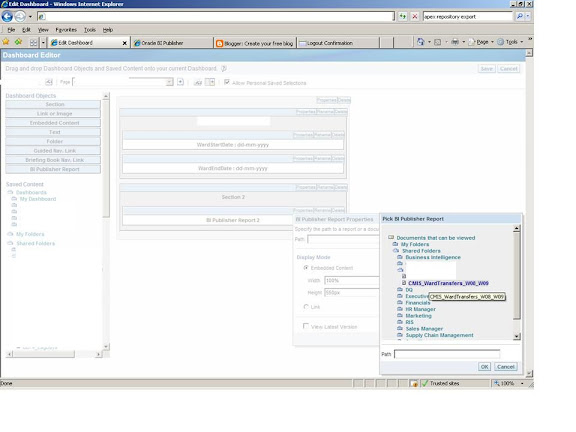This screenshot has width=576, height=432.
Task: Switch to the Oracle BI Publisher tab
Action: [172, 43]
